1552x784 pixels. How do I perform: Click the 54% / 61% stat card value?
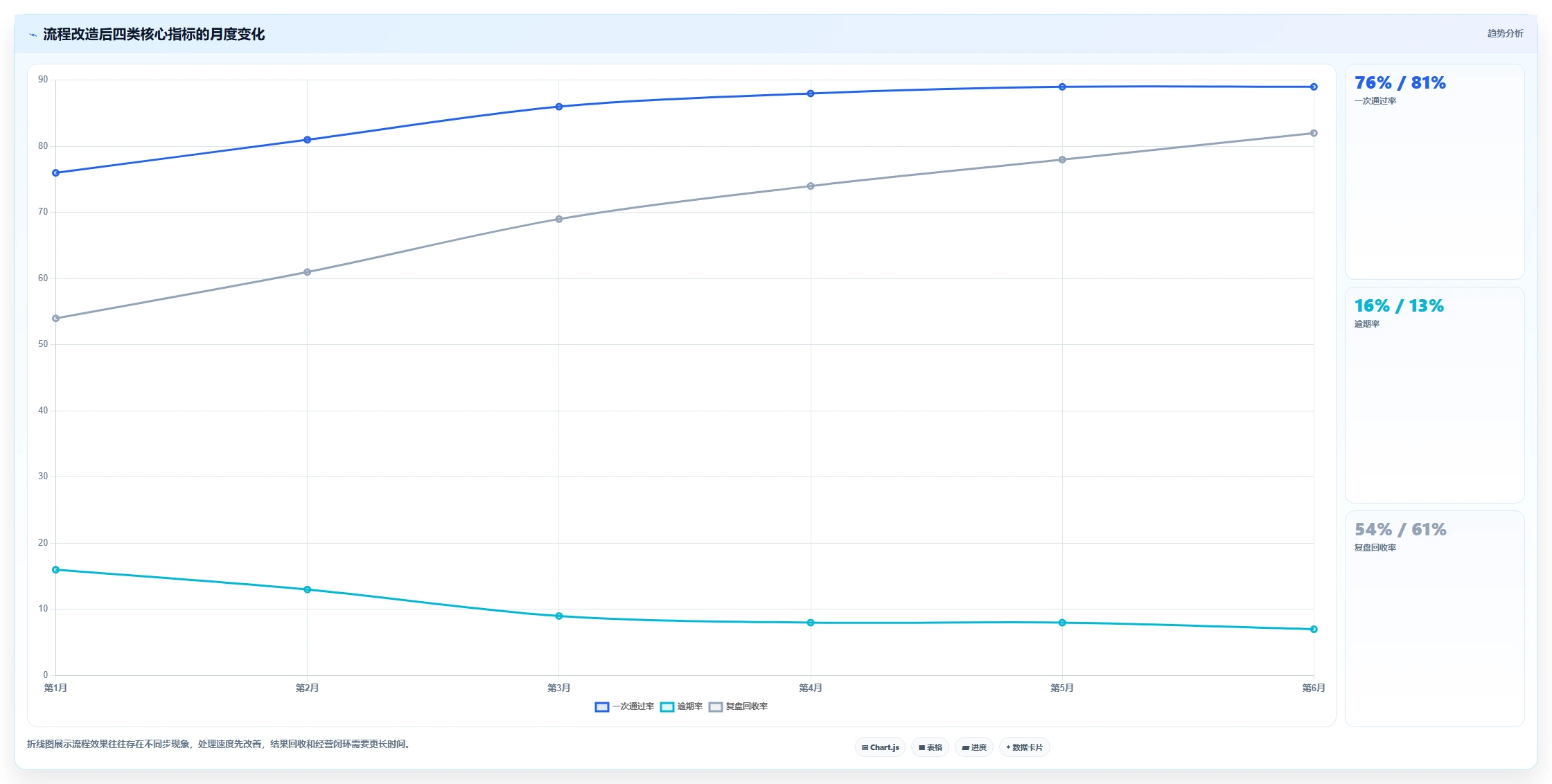(1400, 530)
